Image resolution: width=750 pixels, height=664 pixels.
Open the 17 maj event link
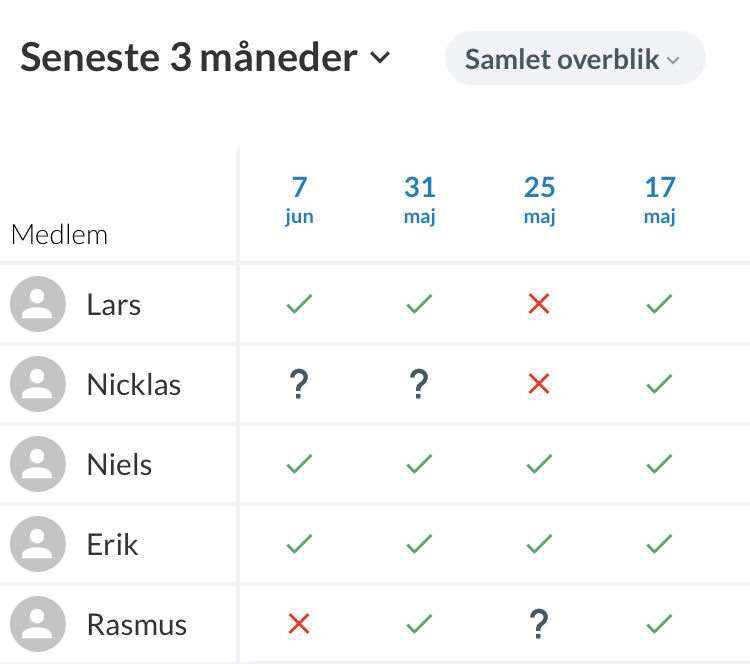coord(659,200)
